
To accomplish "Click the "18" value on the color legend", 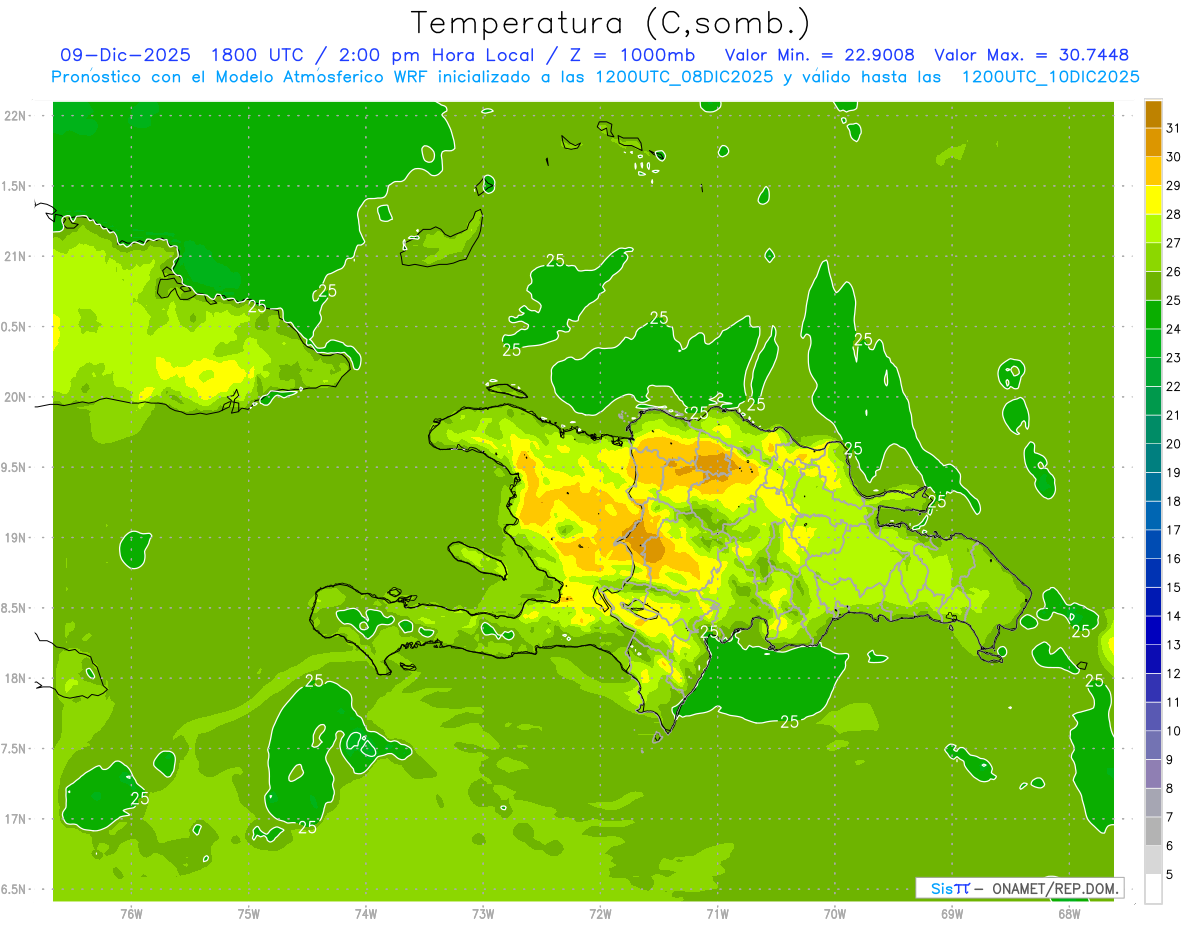I will [x=1174, y=501].
